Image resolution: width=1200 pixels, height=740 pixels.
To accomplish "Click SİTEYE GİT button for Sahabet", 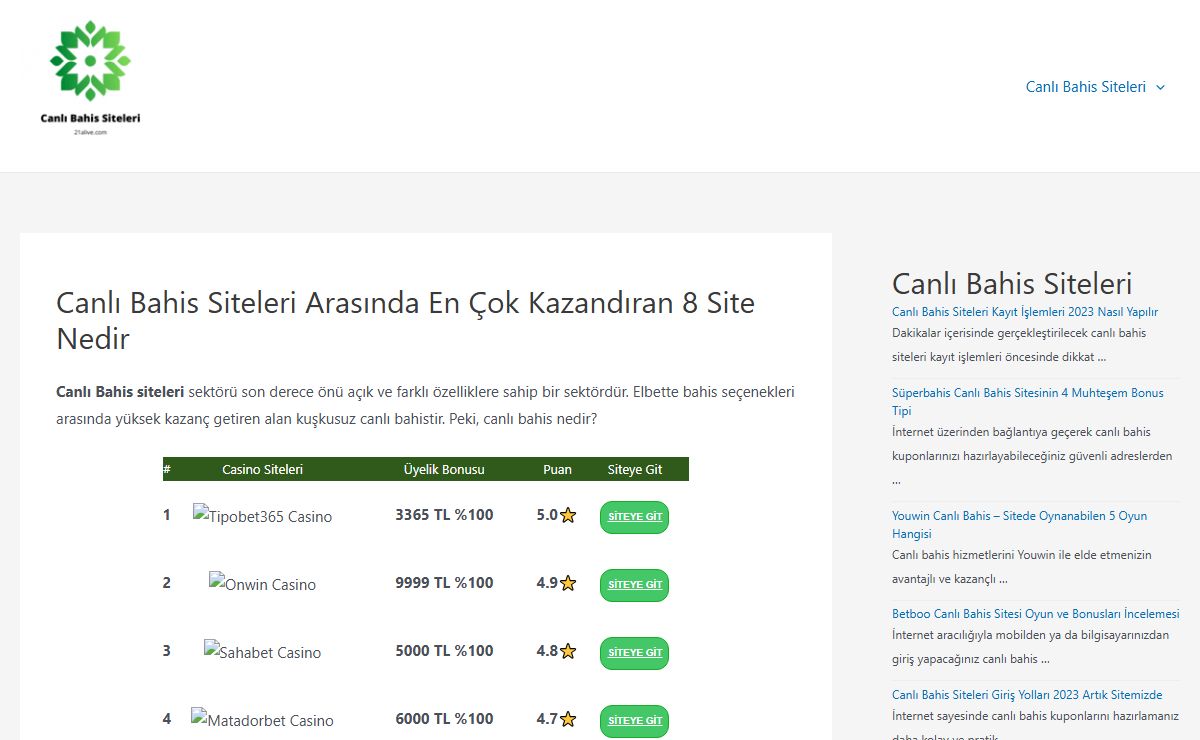I will (634, 653).
